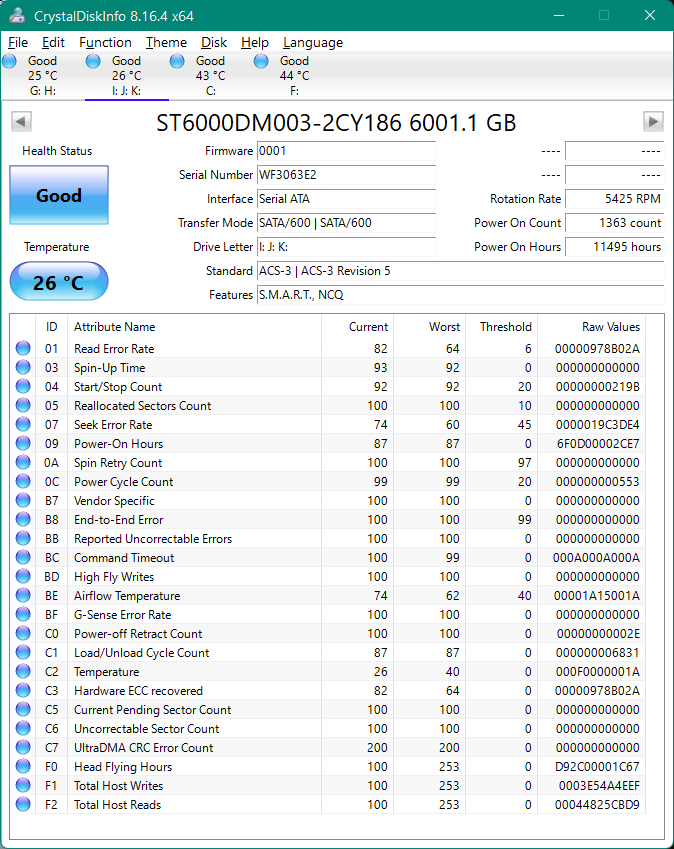Open the Theme menu
This screenshot has height=849, width=674.
[166, 42]
